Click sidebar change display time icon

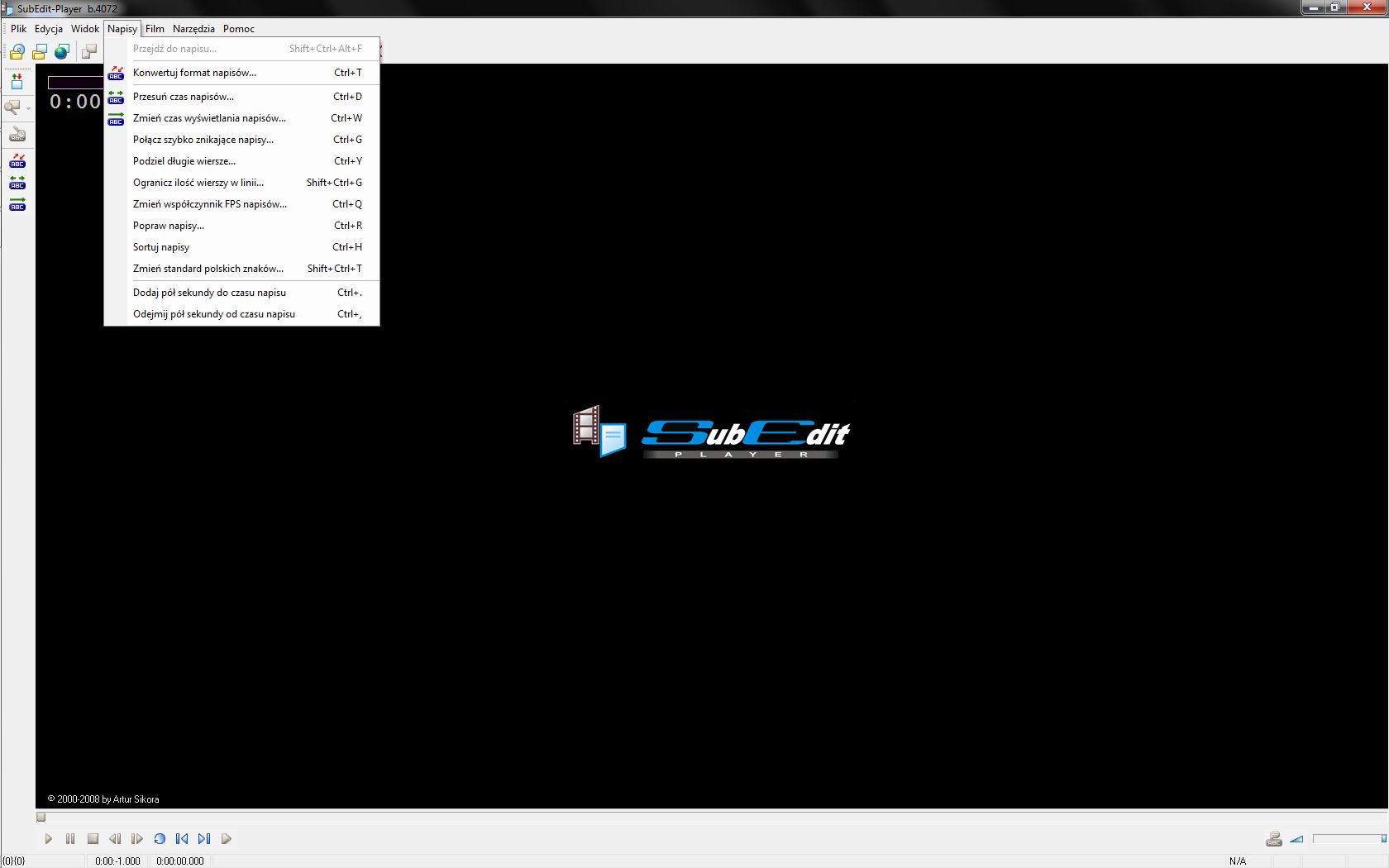[17, 203]
